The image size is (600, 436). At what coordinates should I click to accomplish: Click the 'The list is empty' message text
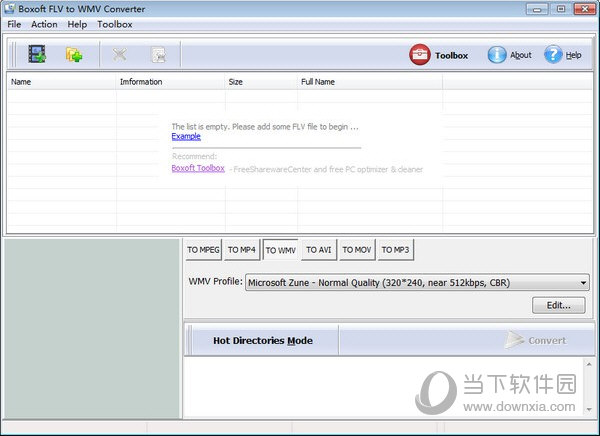click(x=265, y=127)
